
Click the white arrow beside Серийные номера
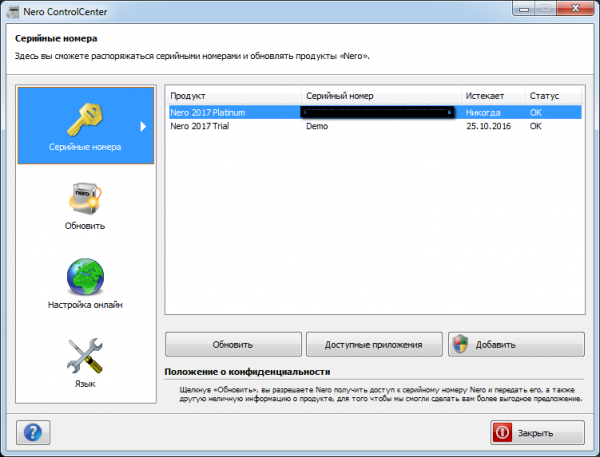point(143,126)
